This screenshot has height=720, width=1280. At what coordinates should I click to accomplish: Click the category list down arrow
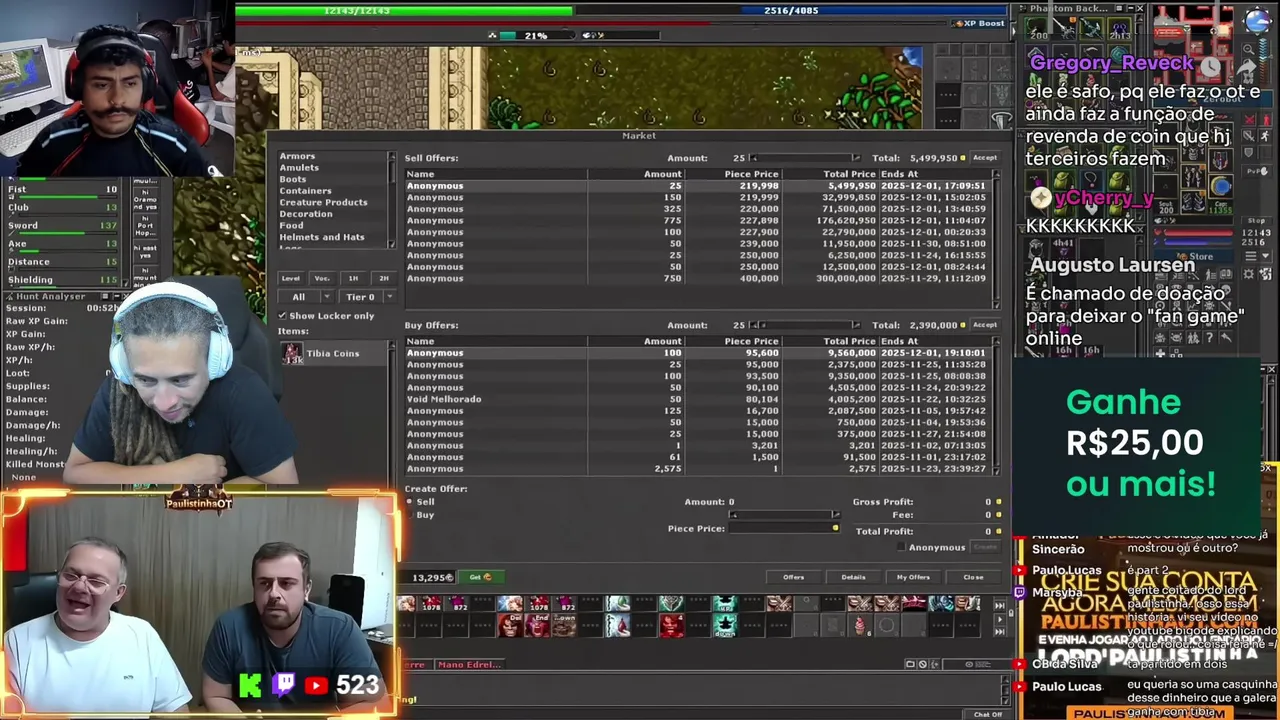pos(392,244)
